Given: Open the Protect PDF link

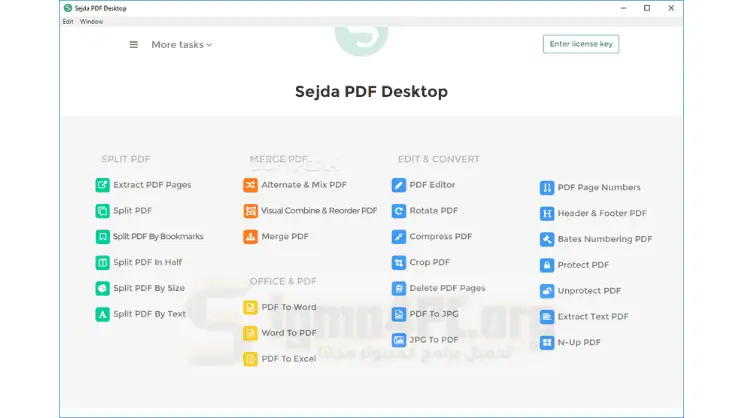Looking at the screenshot, I should click(x=583, y=265).
